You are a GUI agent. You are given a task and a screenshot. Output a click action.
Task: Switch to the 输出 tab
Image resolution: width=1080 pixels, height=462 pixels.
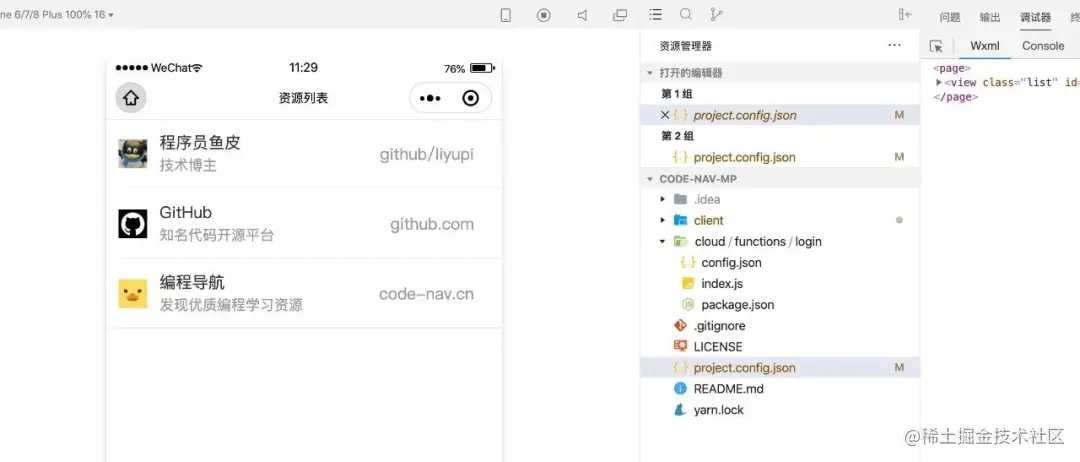990,18
